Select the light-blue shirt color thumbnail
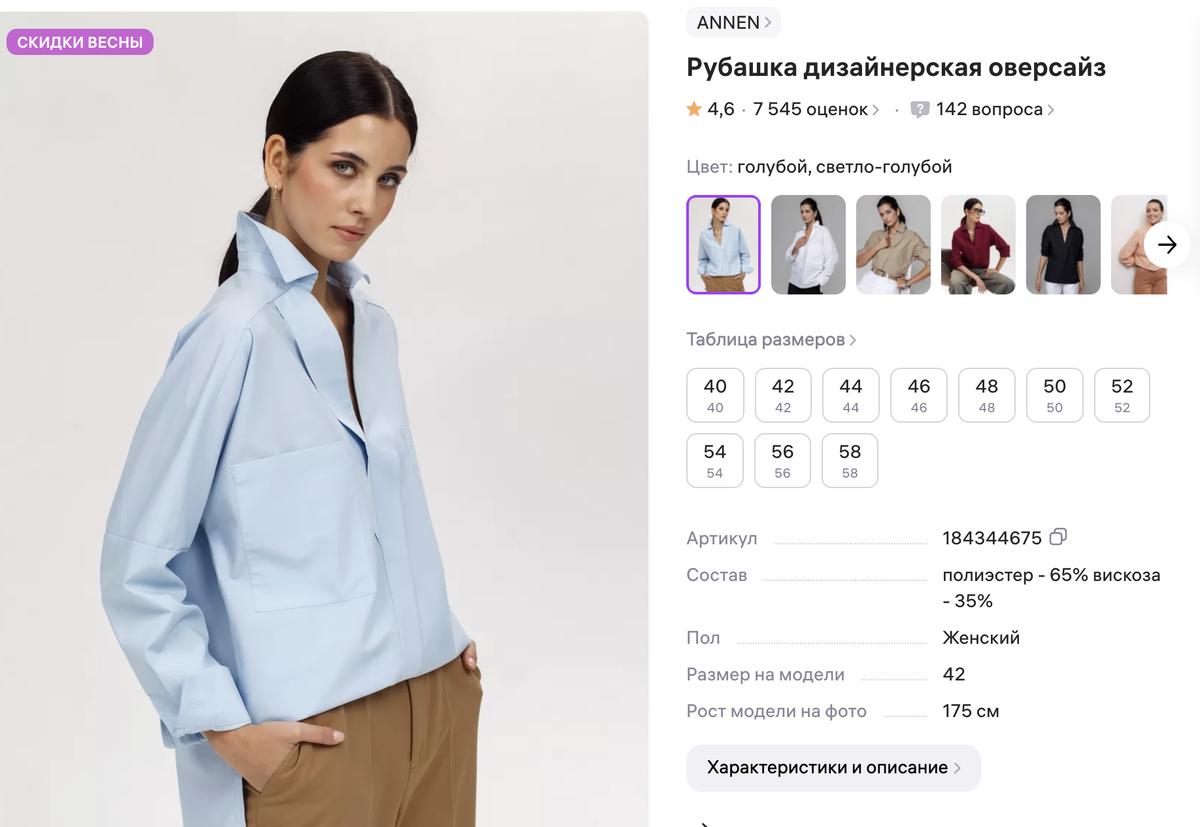Image resolution: width=1200 pixels, height=827 pixels. click(724, 245)
